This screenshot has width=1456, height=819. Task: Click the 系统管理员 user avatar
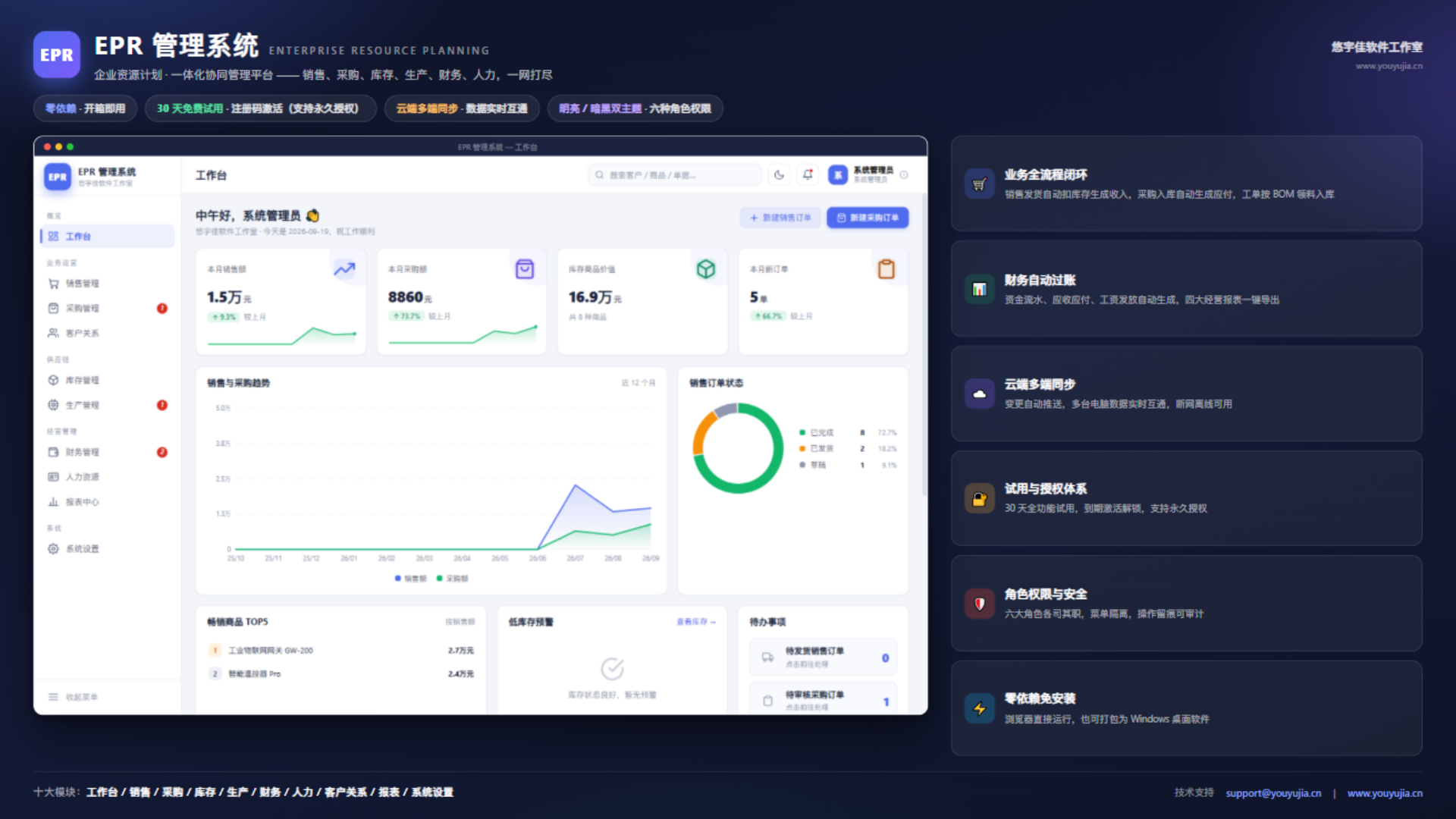click(x=838, y=175)
